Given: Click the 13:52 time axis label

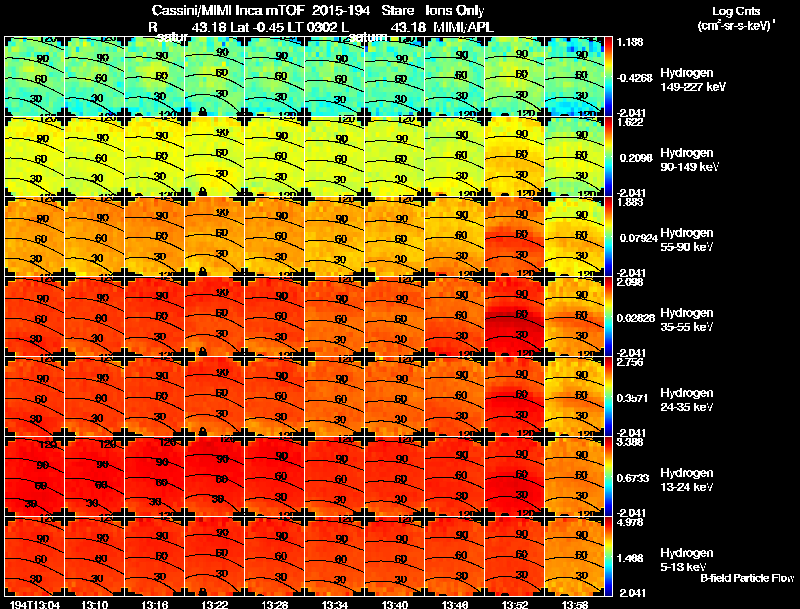Looking at the screenshot, I should pos(515,604).
